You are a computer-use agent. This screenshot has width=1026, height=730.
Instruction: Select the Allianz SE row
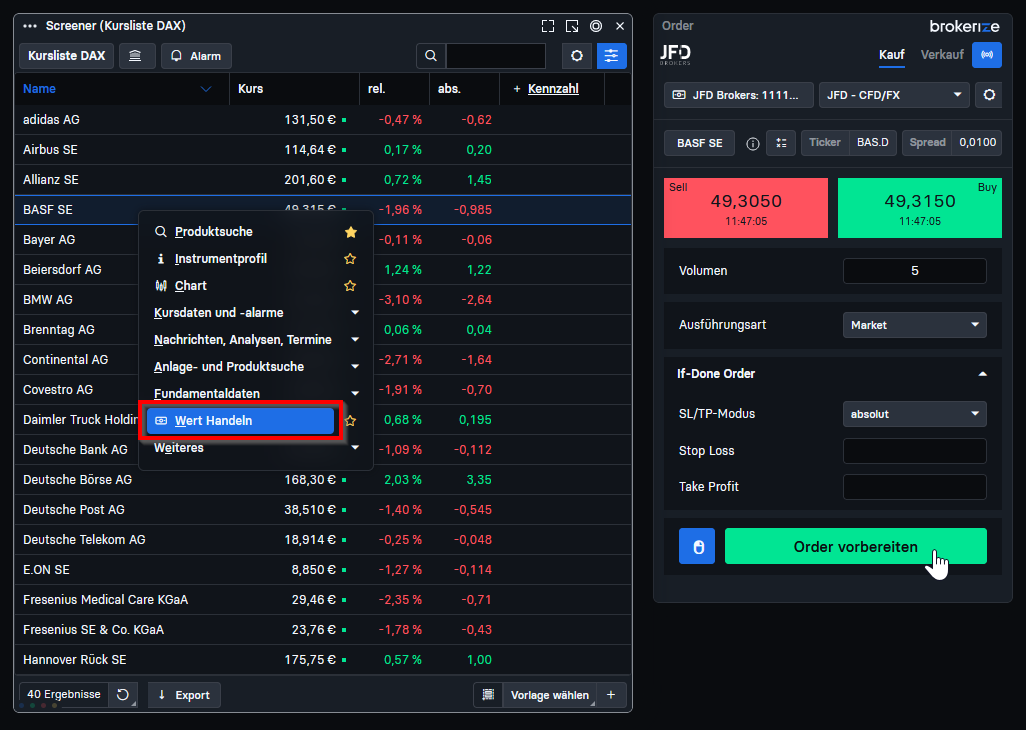323,180
